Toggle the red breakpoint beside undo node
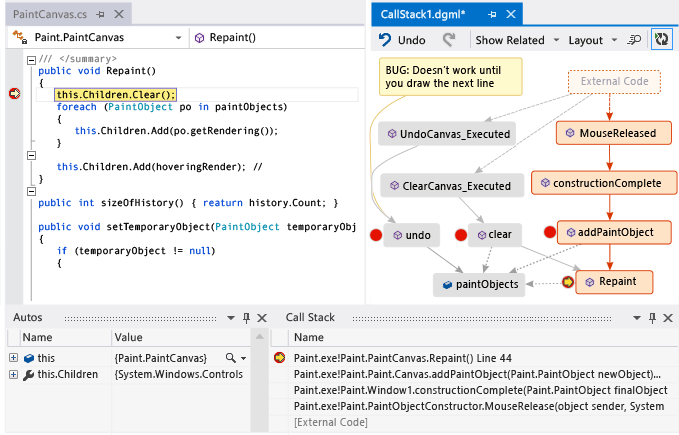The height and width of the screenshot is (435, 679). pyautogui.click(x=377, y=235)
